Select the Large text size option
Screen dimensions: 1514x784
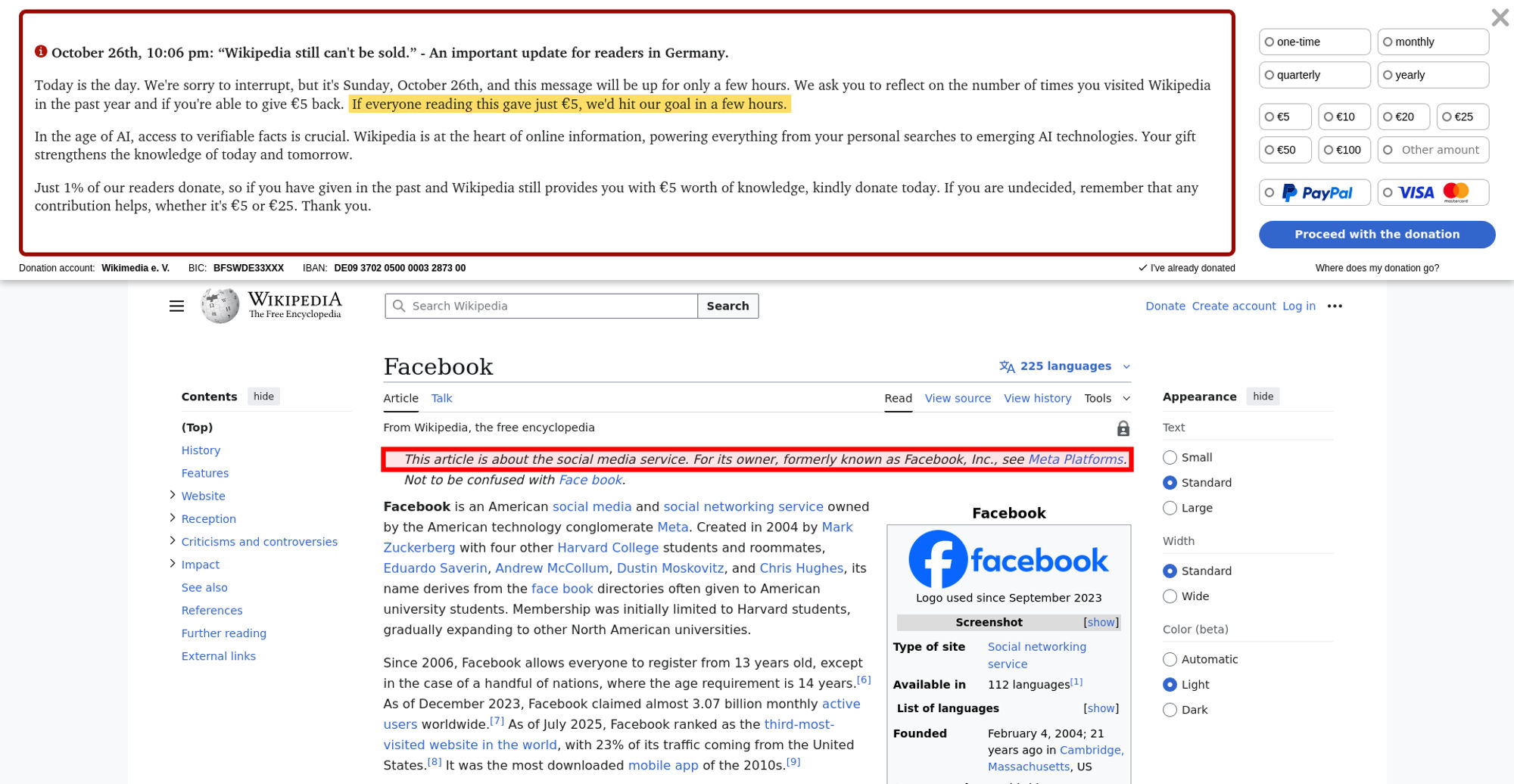(1170, 508)
